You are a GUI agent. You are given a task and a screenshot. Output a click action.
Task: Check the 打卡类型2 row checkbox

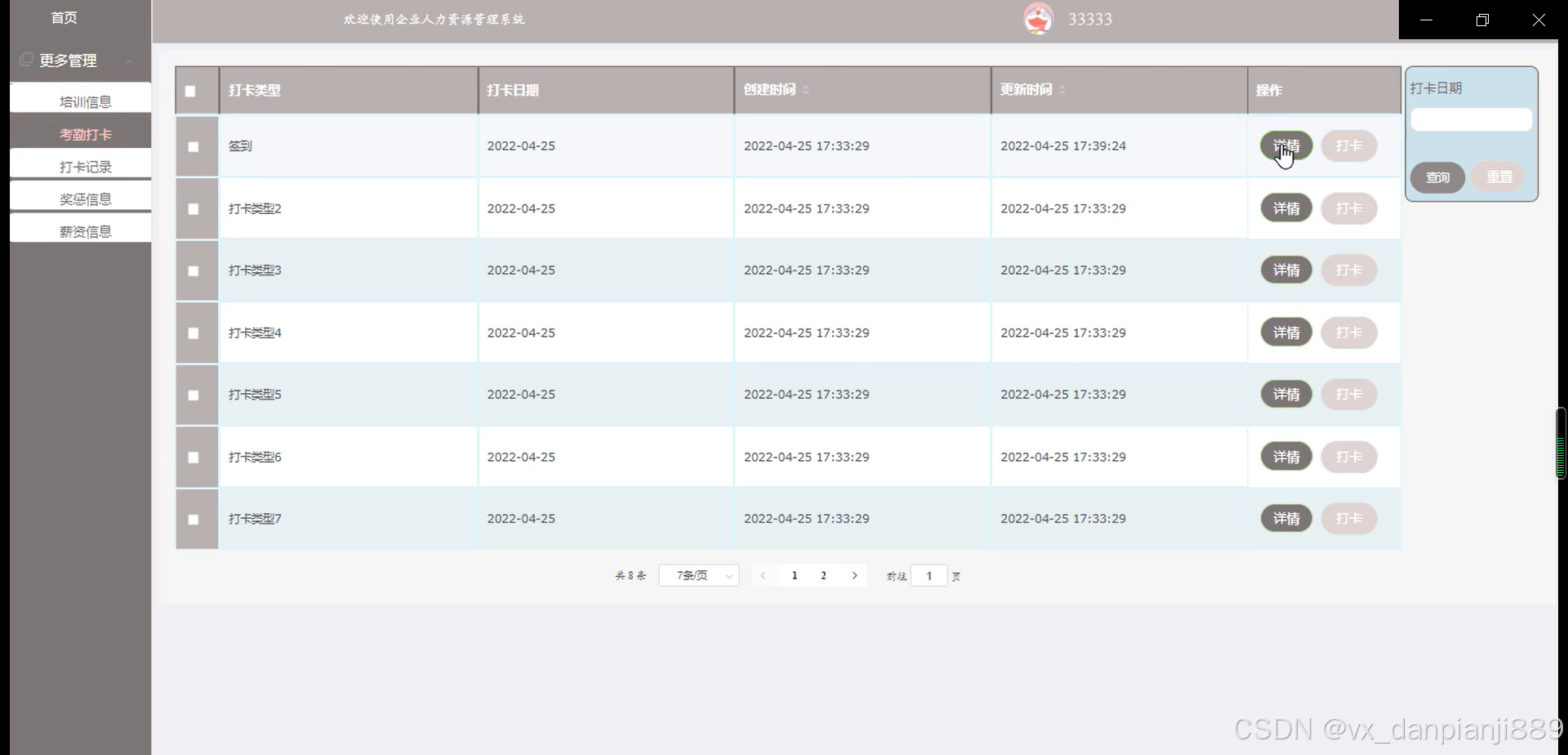coord(194,209)
